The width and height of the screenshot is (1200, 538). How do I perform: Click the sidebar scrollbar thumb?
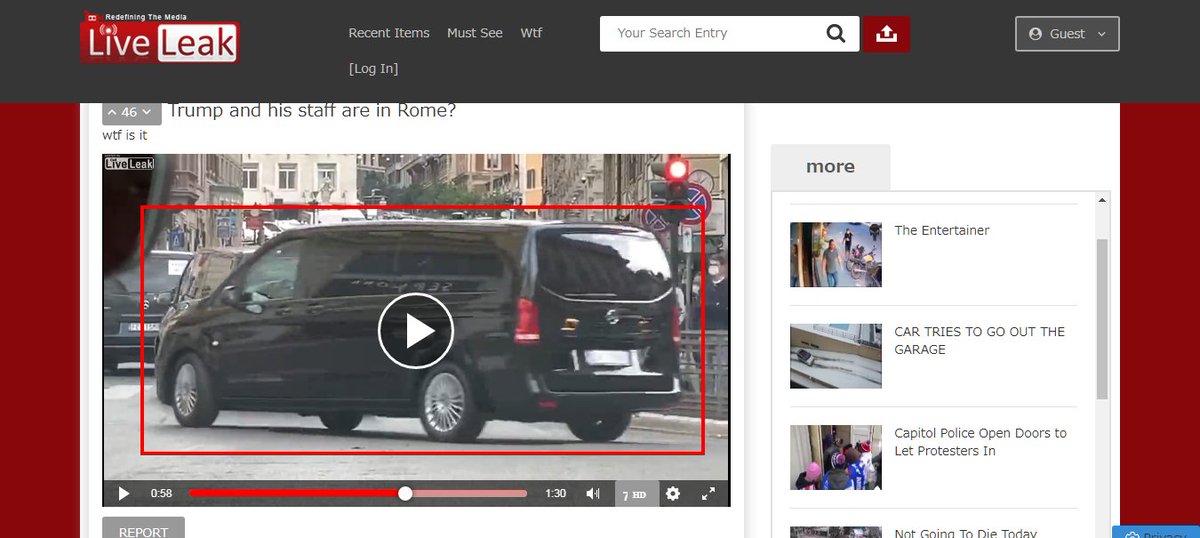point(1102,319)
